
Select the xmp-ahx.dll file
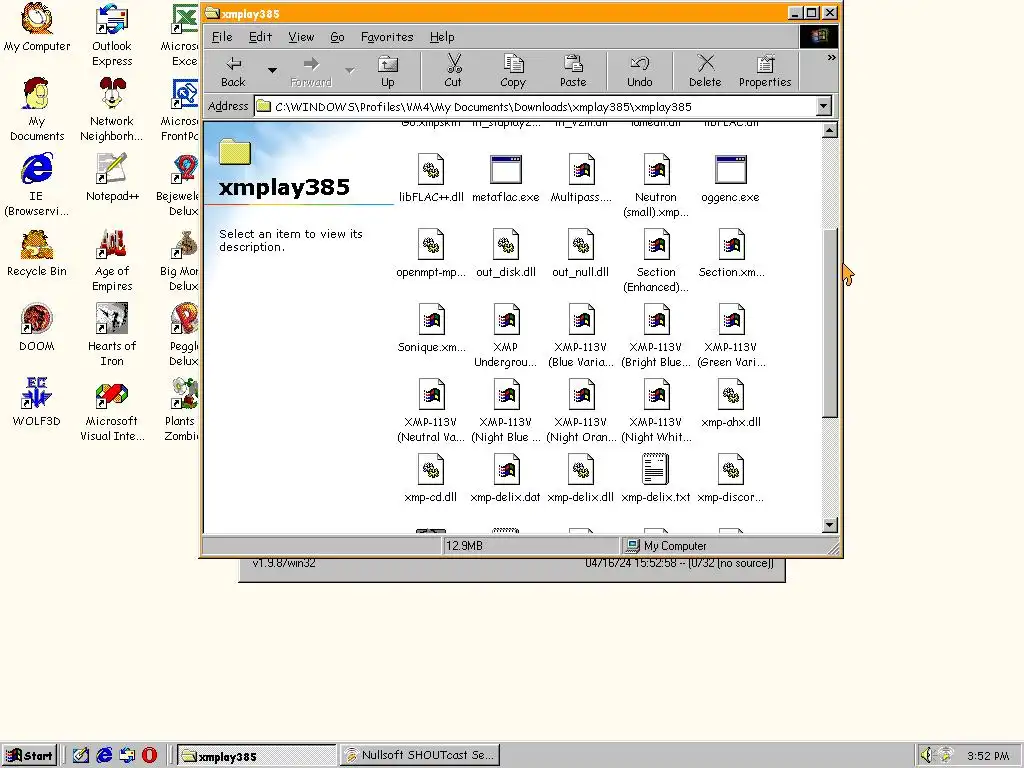731,404
